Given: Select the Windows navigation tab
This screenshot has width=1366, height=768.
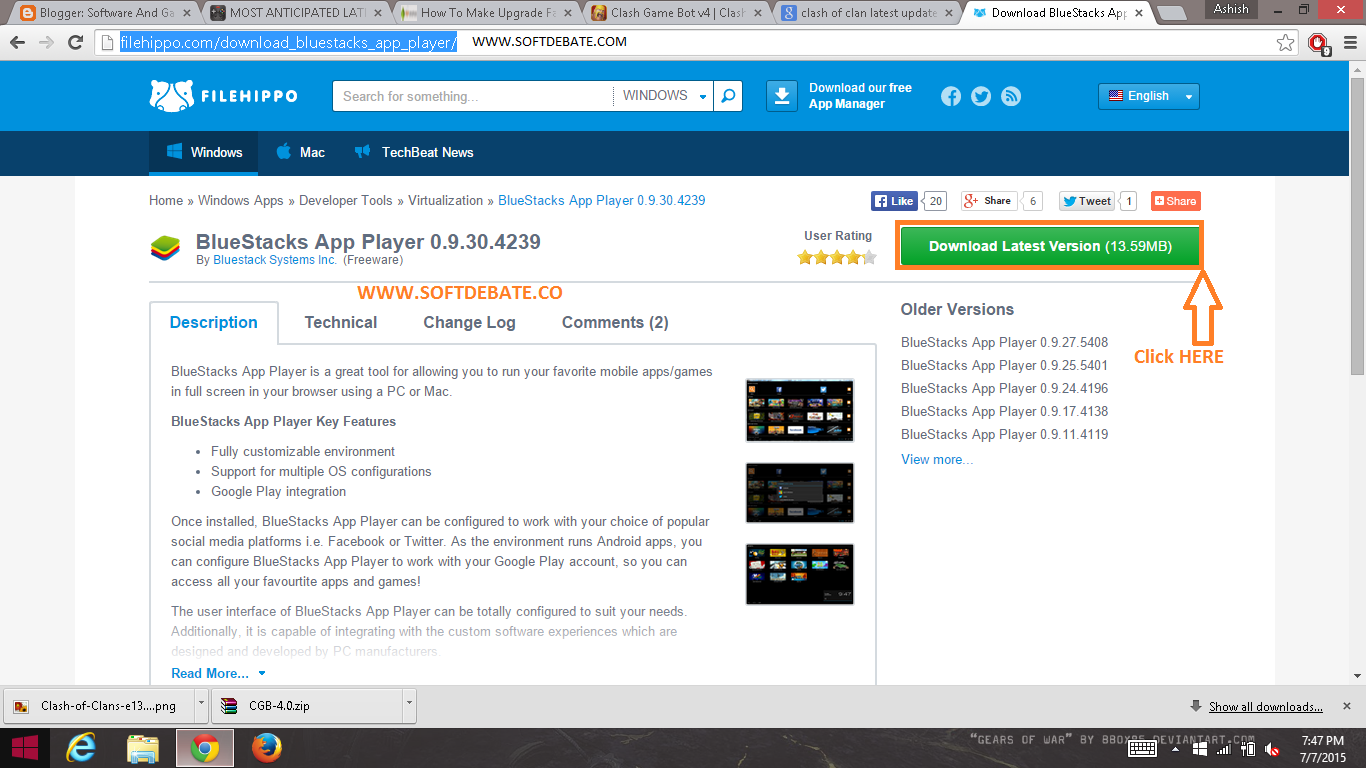Looking at the screenshot, I should tap(203, 152).
